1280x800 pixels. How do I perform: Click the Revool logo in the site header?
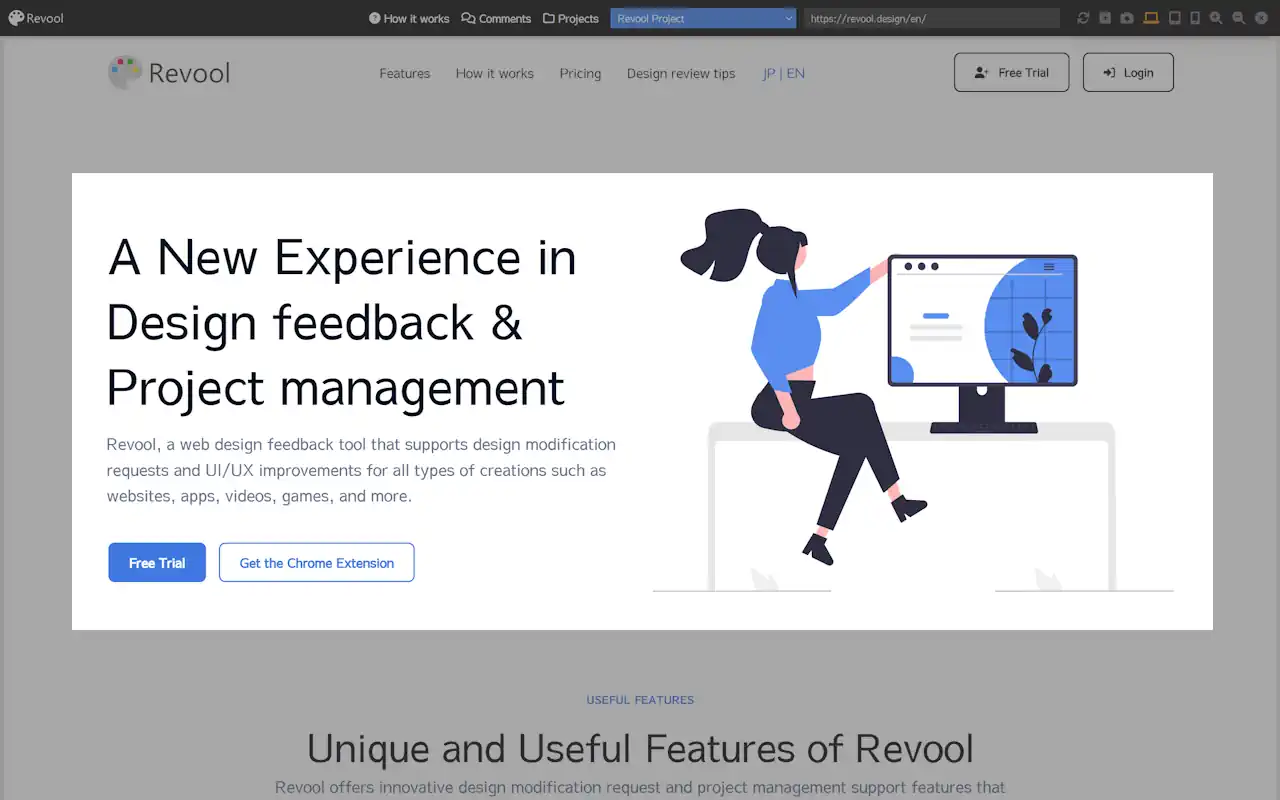[x=169, y=73]
